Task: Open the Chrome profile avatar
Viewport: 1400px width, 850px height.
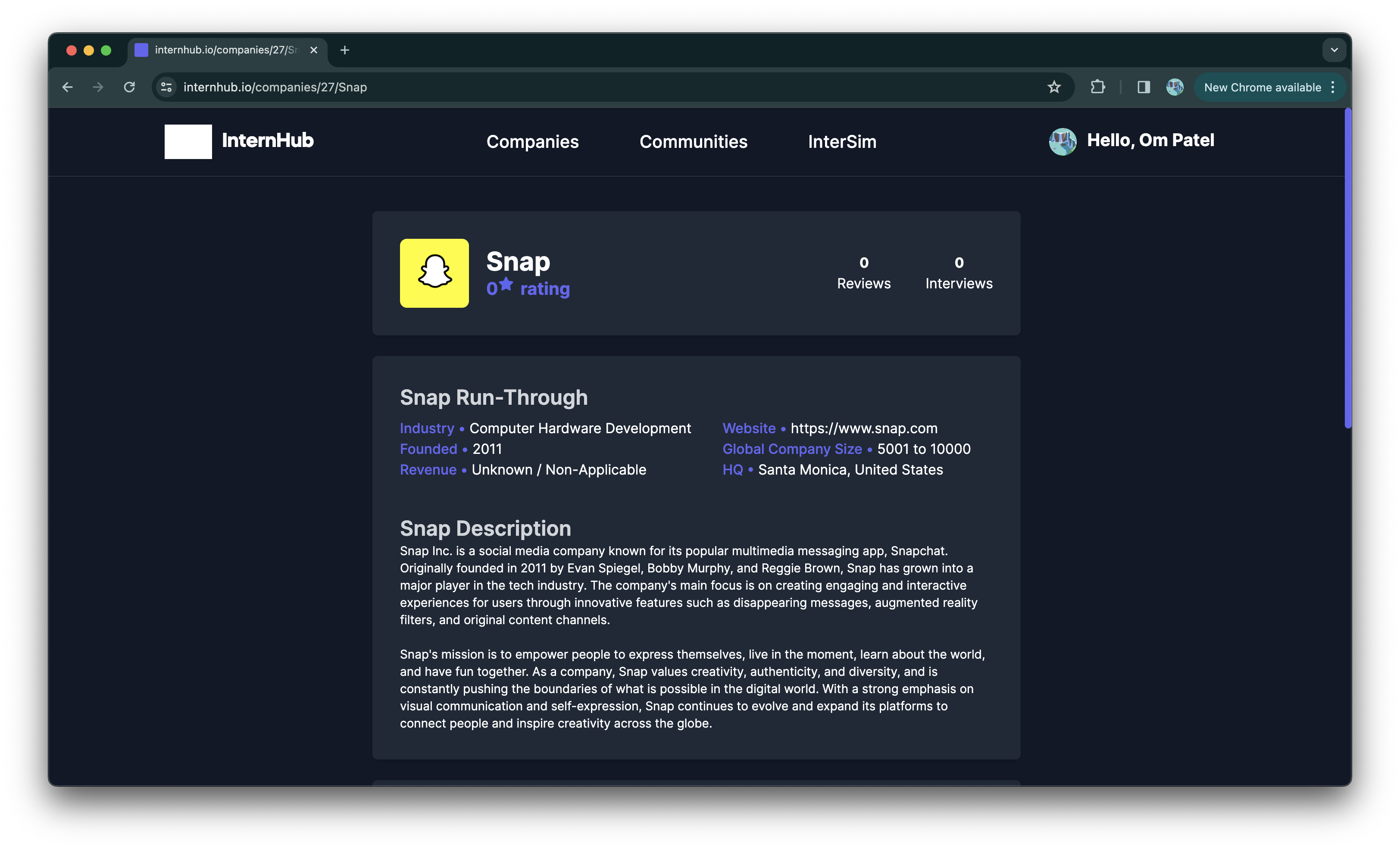Action: (x=1175, y=87)
